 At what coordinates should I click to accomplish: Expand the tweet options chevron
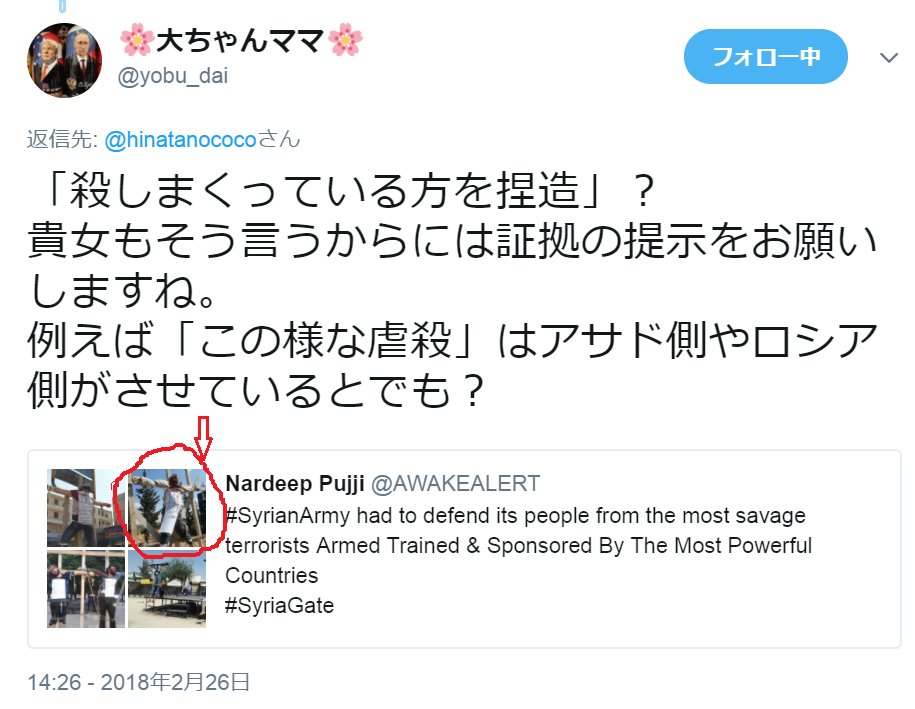click(889, 57)
